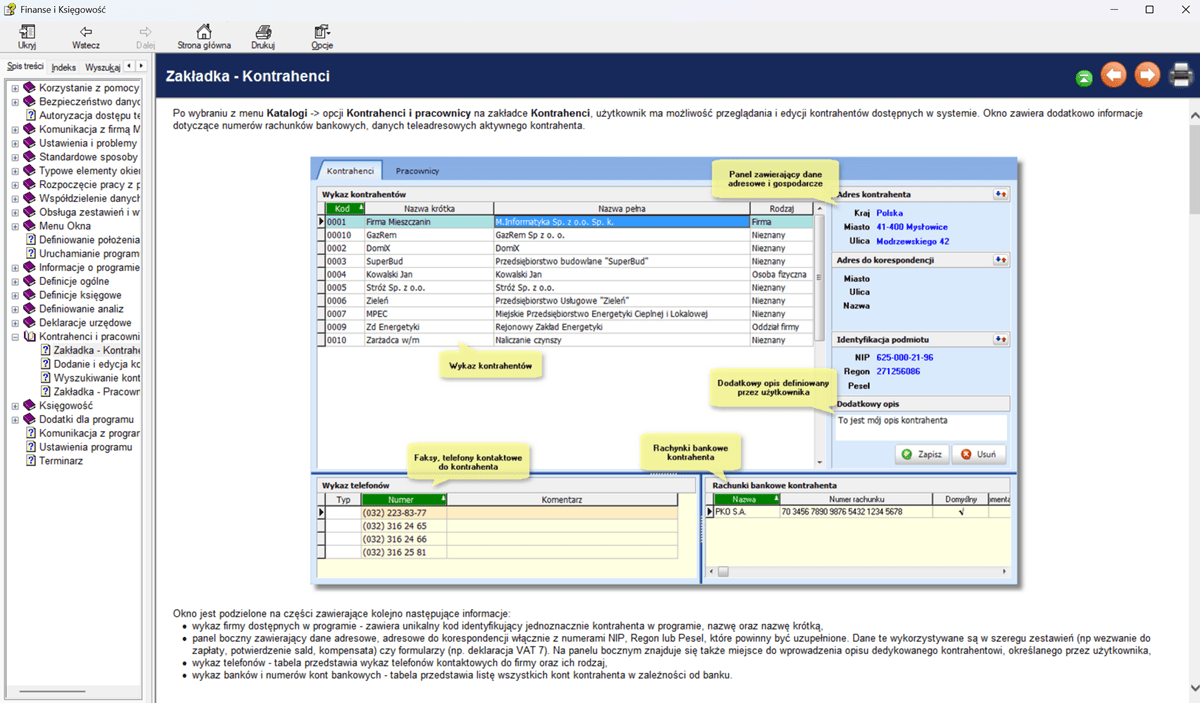Collapse the Kontrahenci i pracownicy tree node
Screen dimensions: 1200x703
tap(15, 337)
